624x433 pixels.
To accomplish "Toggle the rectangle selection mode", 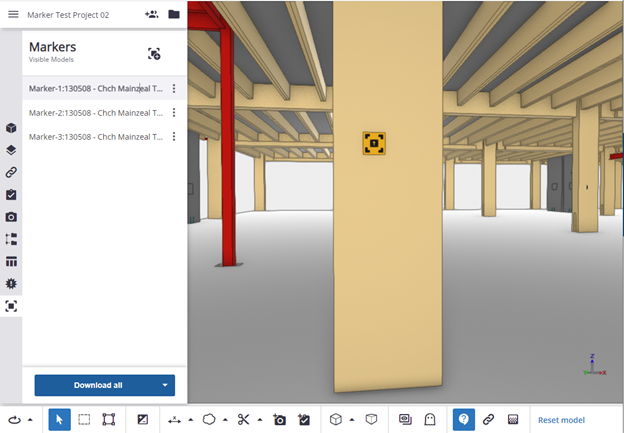I will click(84, 420).
